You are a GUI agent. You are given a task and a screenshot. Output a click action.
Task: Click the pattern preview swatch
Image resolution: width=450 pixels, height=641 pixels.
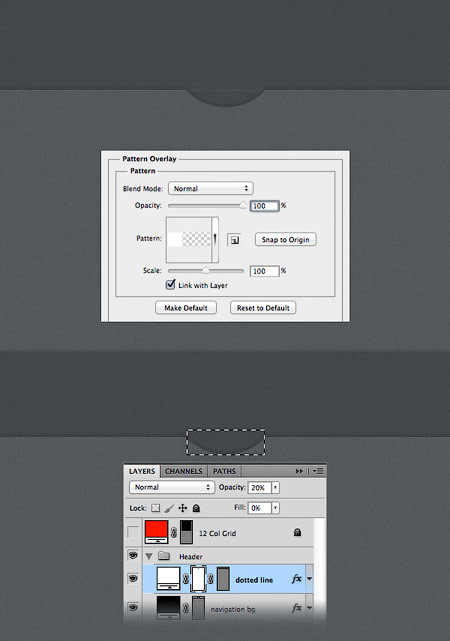point(189,240)
